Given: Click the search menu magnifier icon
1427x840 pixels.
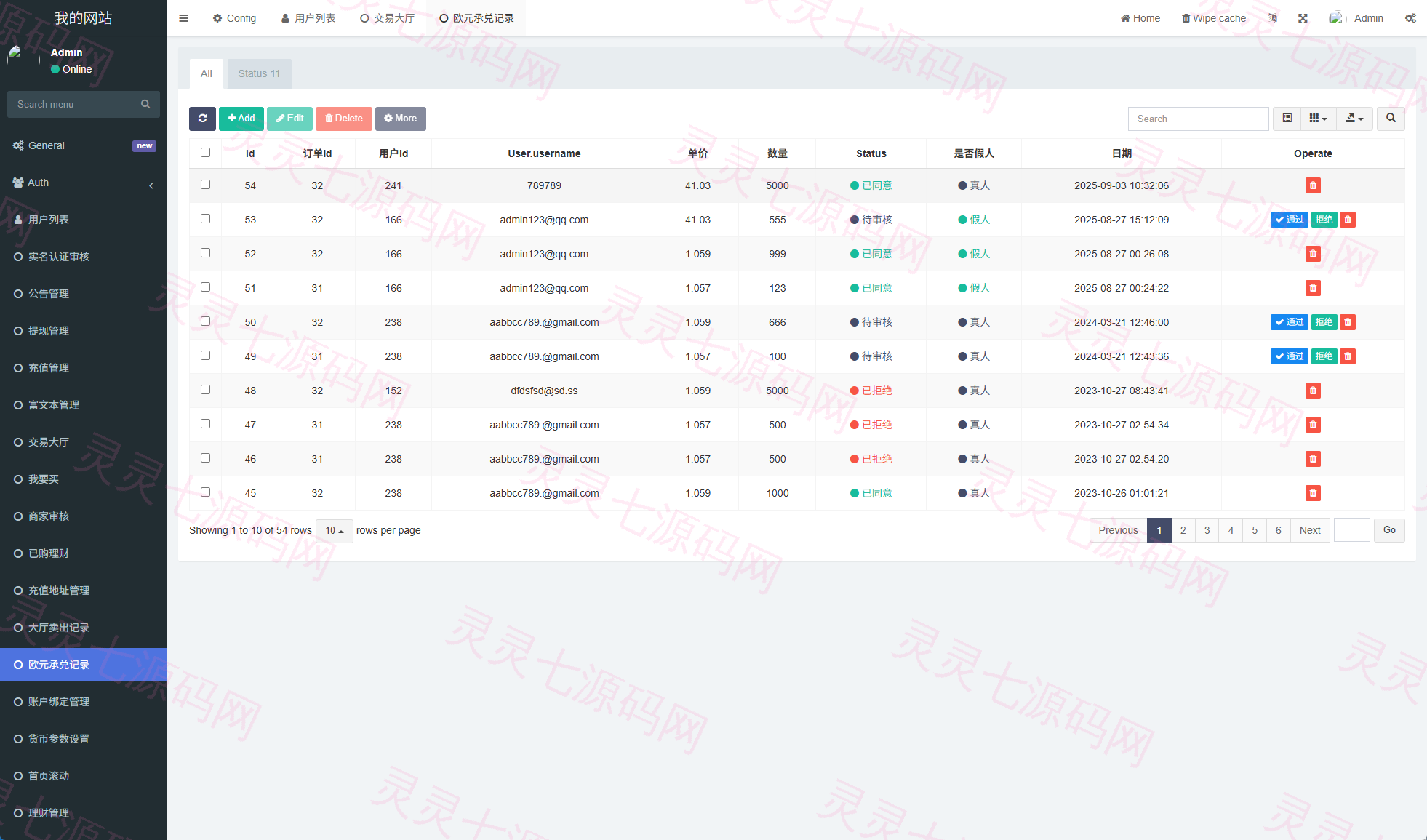Looking at the screenshot, I should [145, 104].
